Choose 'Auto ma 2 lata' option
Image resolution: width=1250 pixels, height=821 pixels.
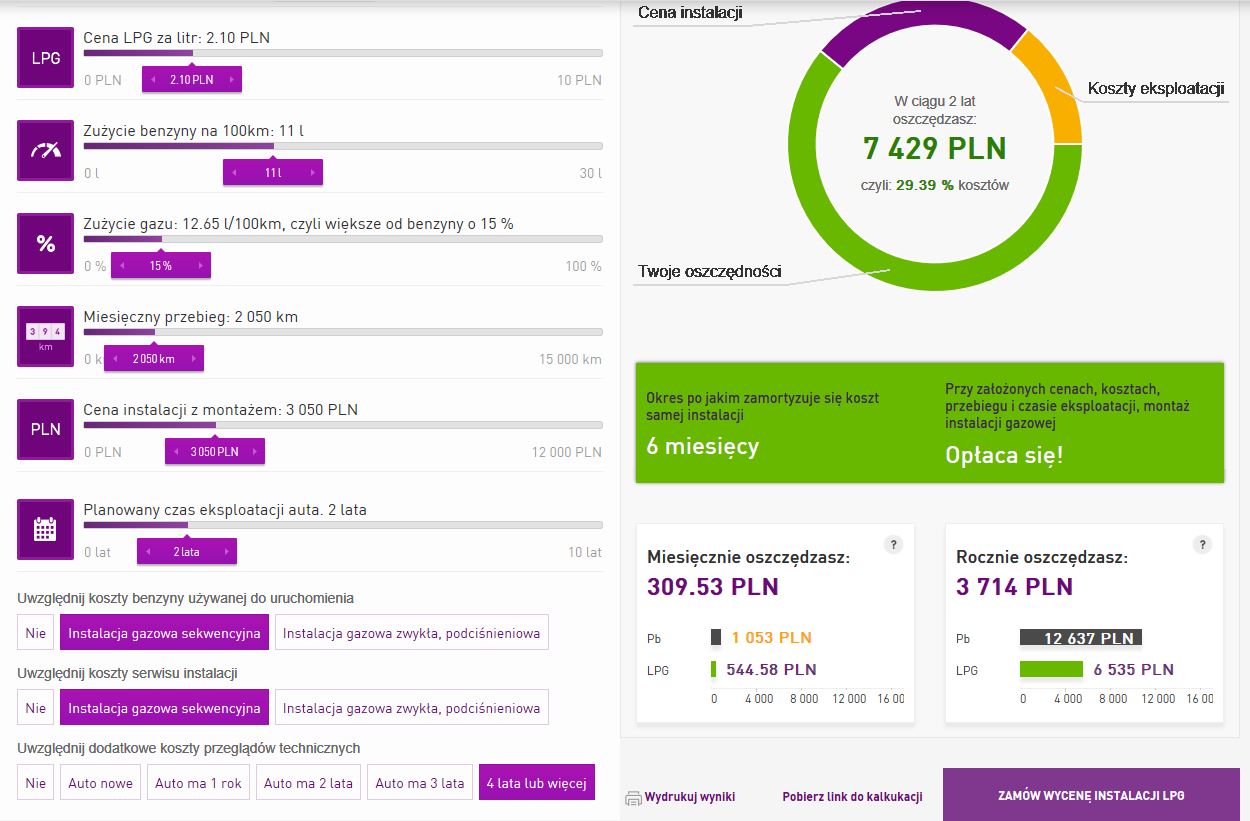pyautogui.click(x=308, y=783)
